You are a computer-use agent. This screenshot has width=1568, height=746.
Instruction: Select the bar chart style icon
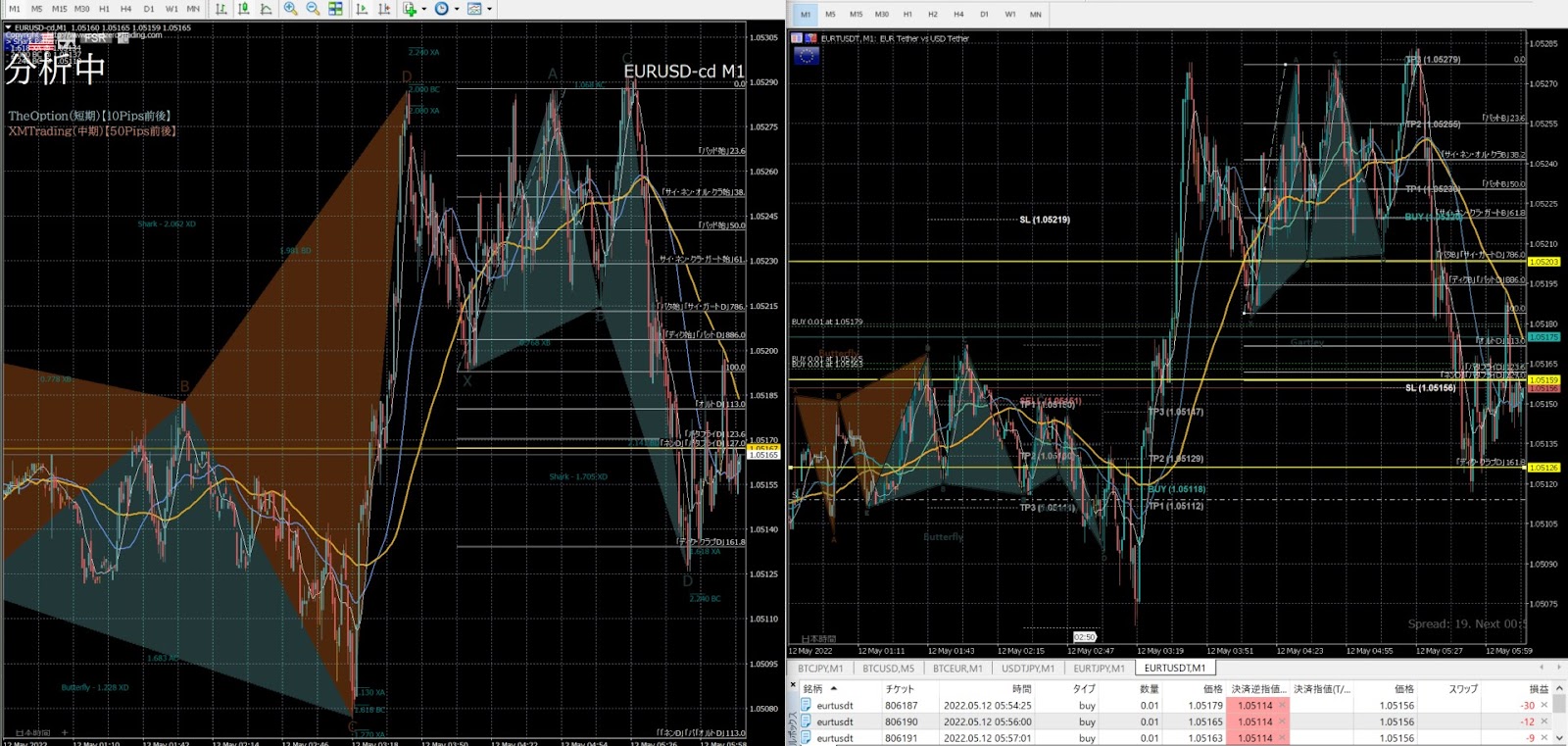pos(221,9)
